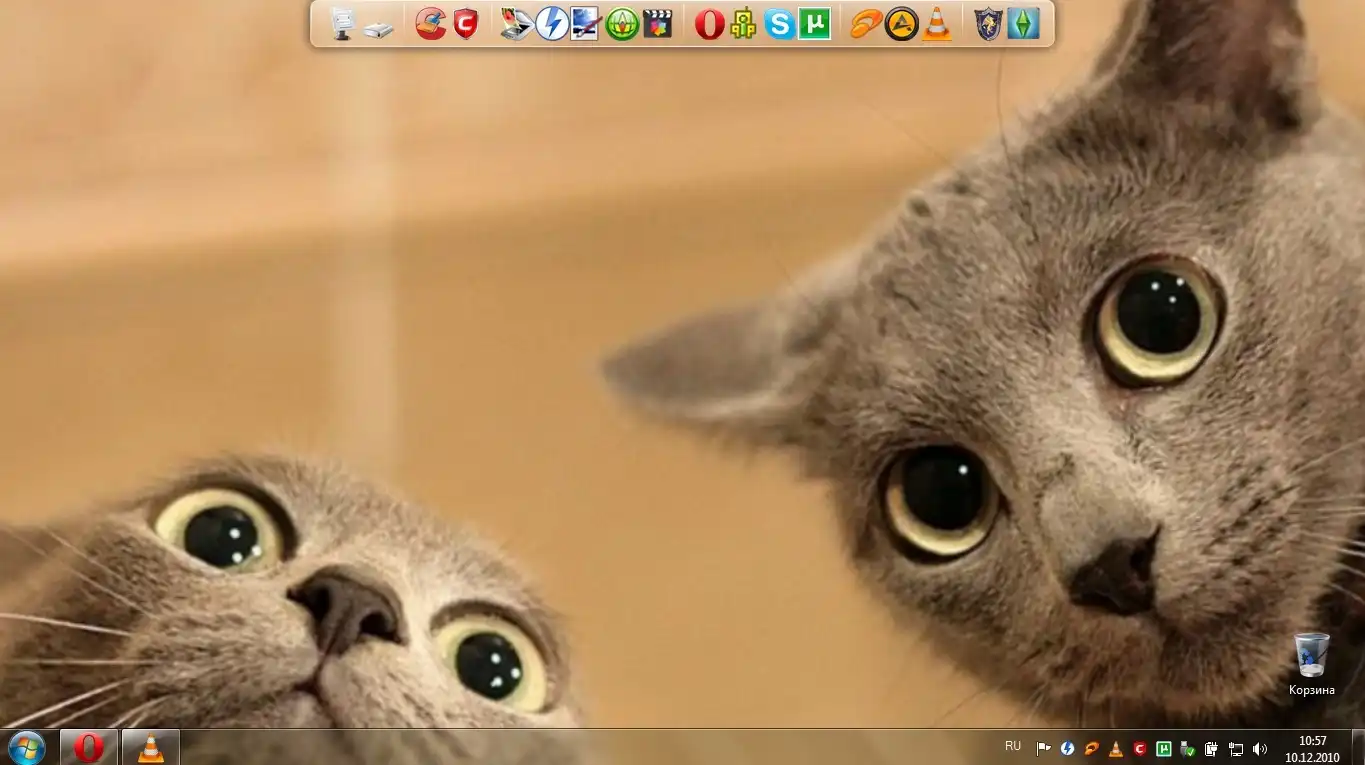
Task: Open the Computer icon in dock
Action: click(x=343, y=24)
